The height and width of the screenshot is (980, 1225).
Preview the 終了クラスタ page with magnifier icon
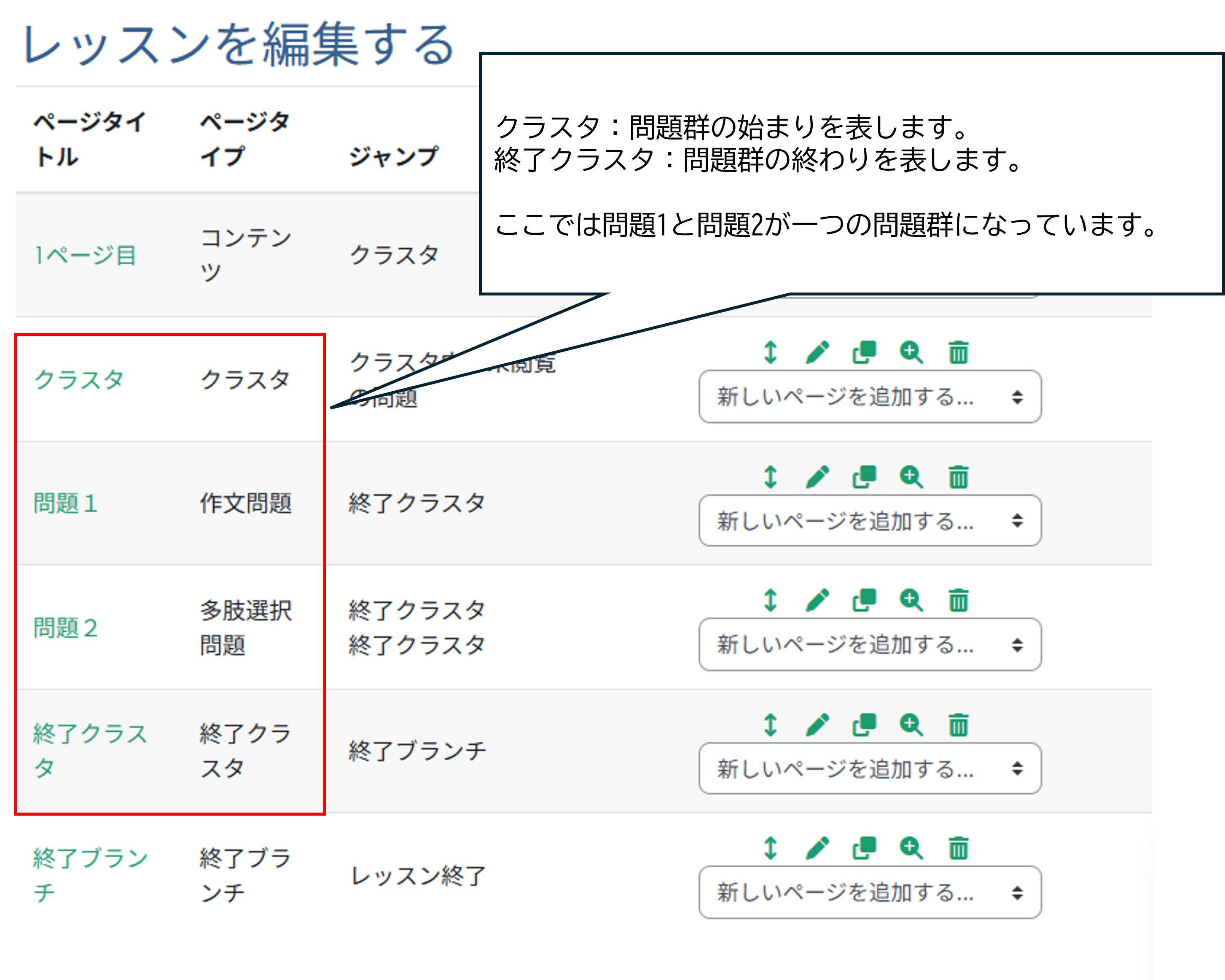[x=911, y=724]
